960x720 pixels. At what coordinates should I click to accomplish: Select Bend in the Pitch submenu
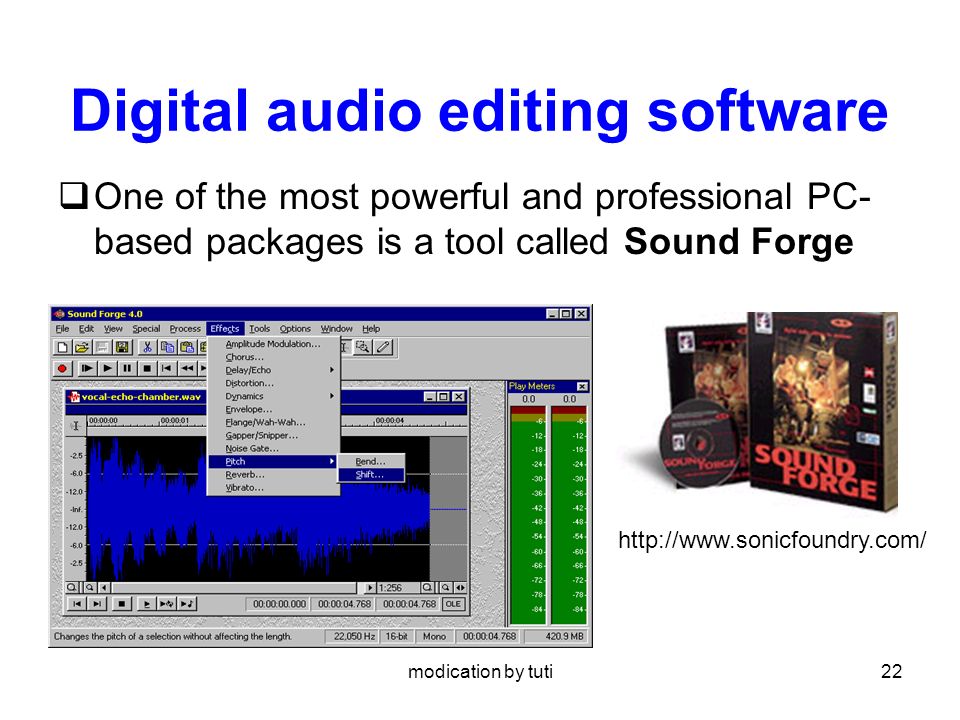(372, 462)
